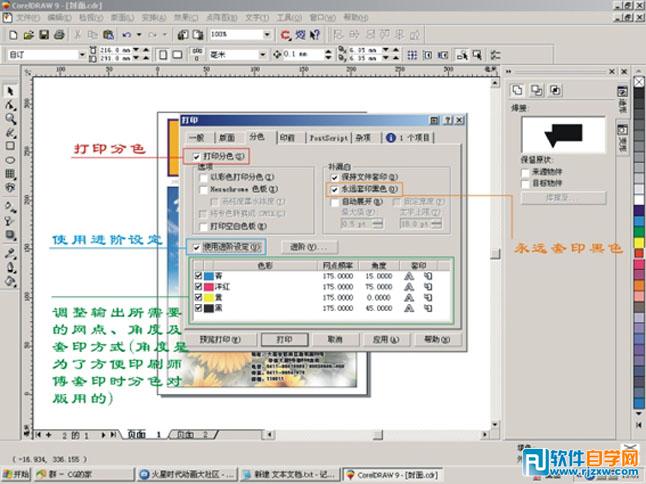Select the Shape edit tool

click(x=10, y=105)
